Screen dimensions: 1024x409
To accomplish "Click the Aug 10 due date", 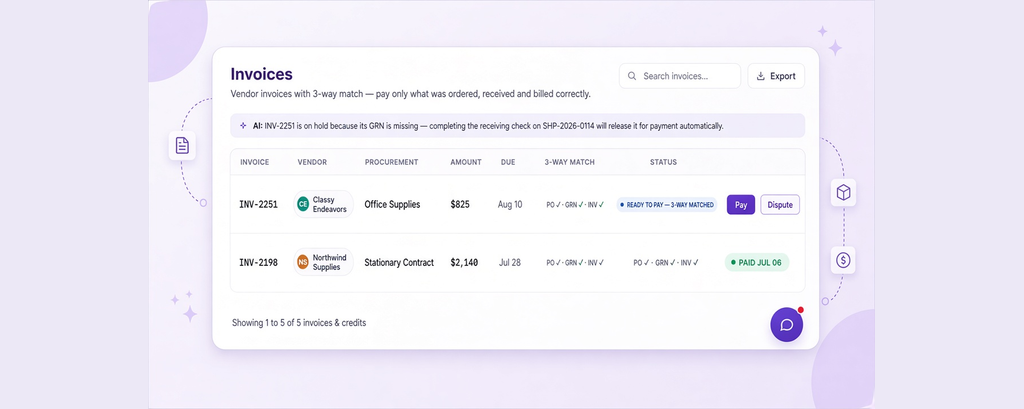I will [510, 204].
